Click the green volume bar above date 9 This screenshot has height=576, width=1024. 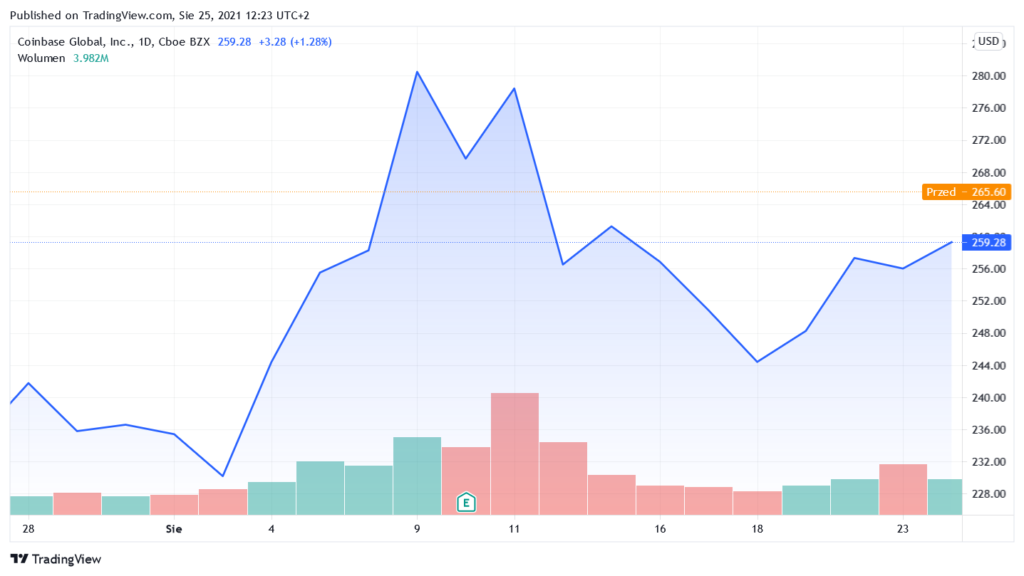417,476
